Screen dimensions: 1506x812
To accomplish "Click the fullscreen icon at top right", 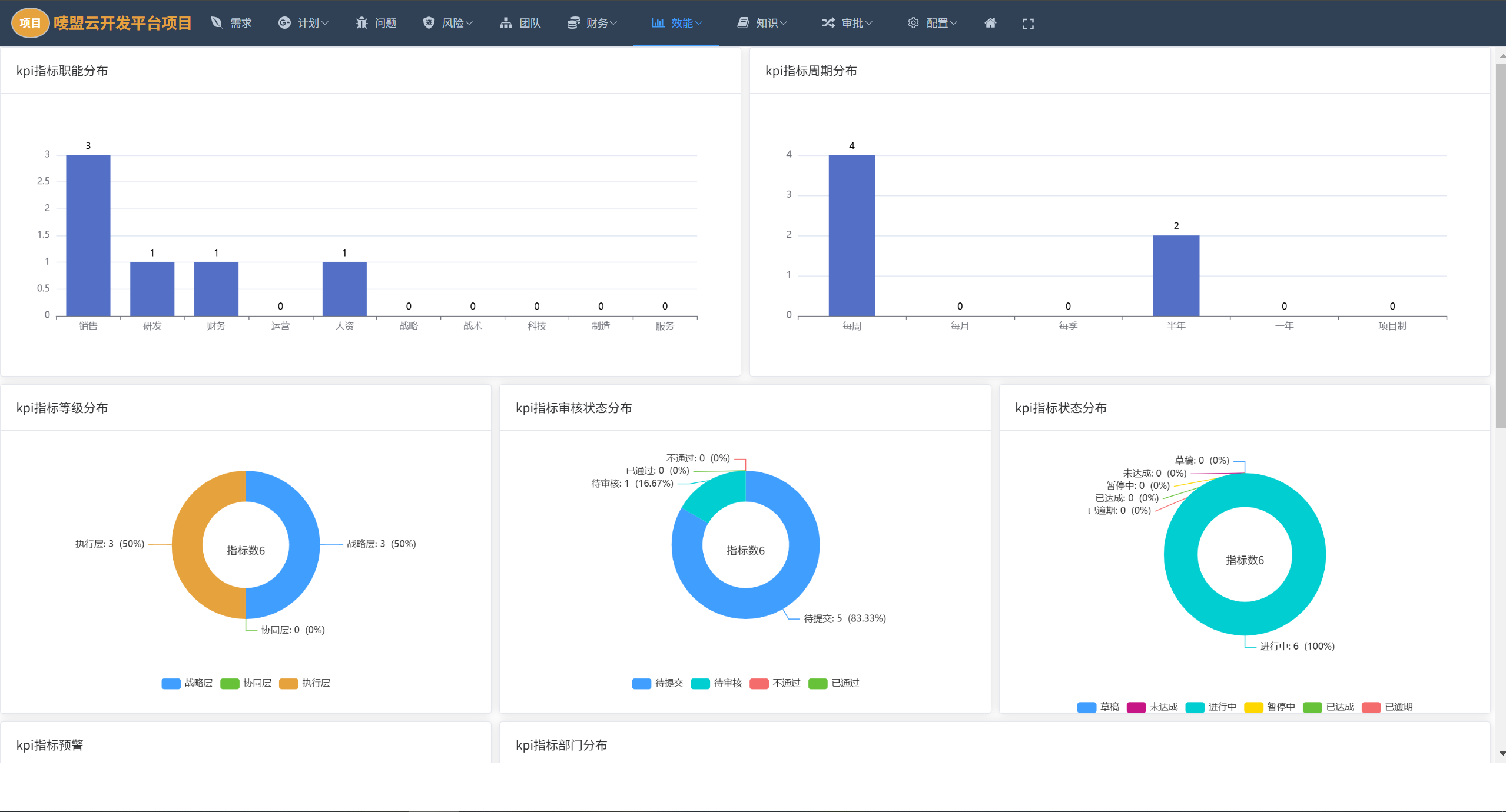I will click(x=1028, y=23).
